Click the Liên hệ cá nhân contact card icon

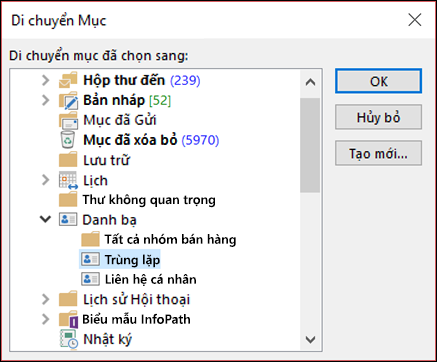point(90,279)
